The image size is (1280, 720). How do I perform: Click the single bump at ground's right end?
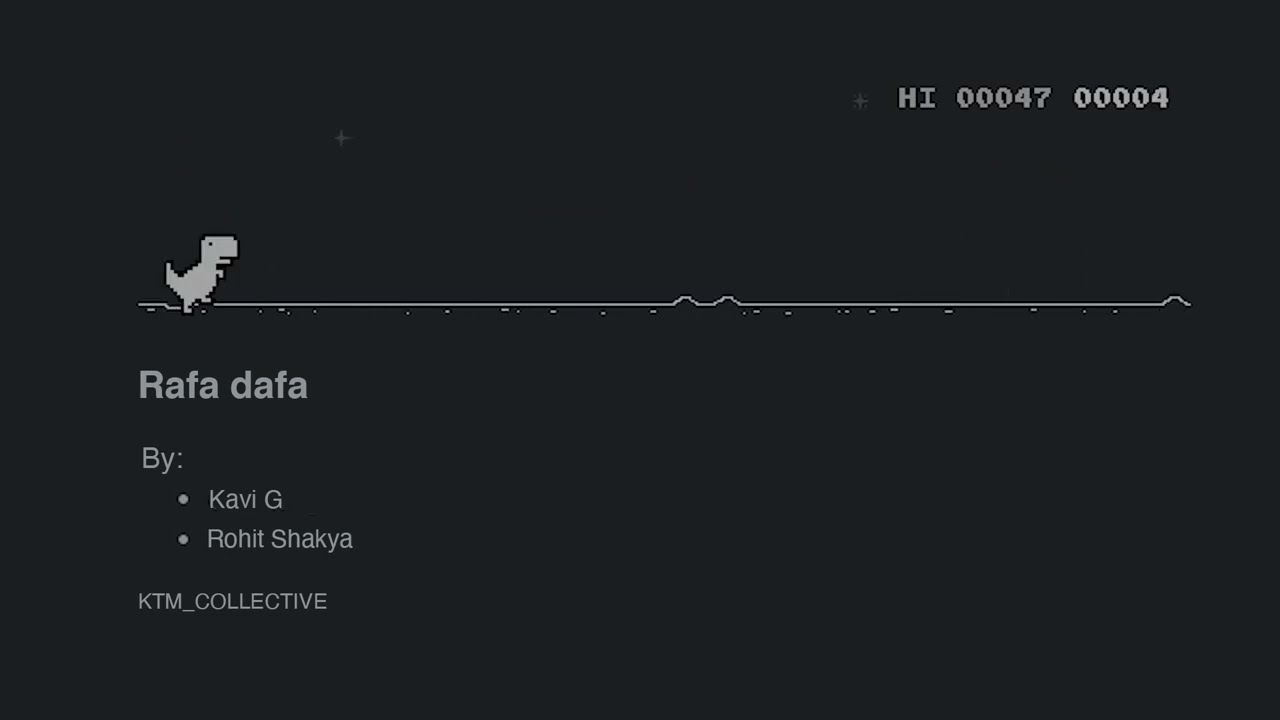point(1176,300)
